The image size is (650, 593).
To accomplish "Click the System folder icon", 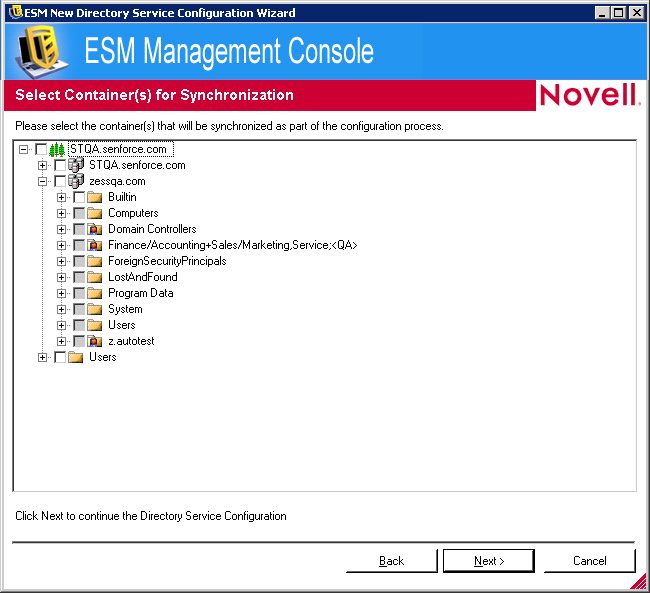I will tap(95, 309).
